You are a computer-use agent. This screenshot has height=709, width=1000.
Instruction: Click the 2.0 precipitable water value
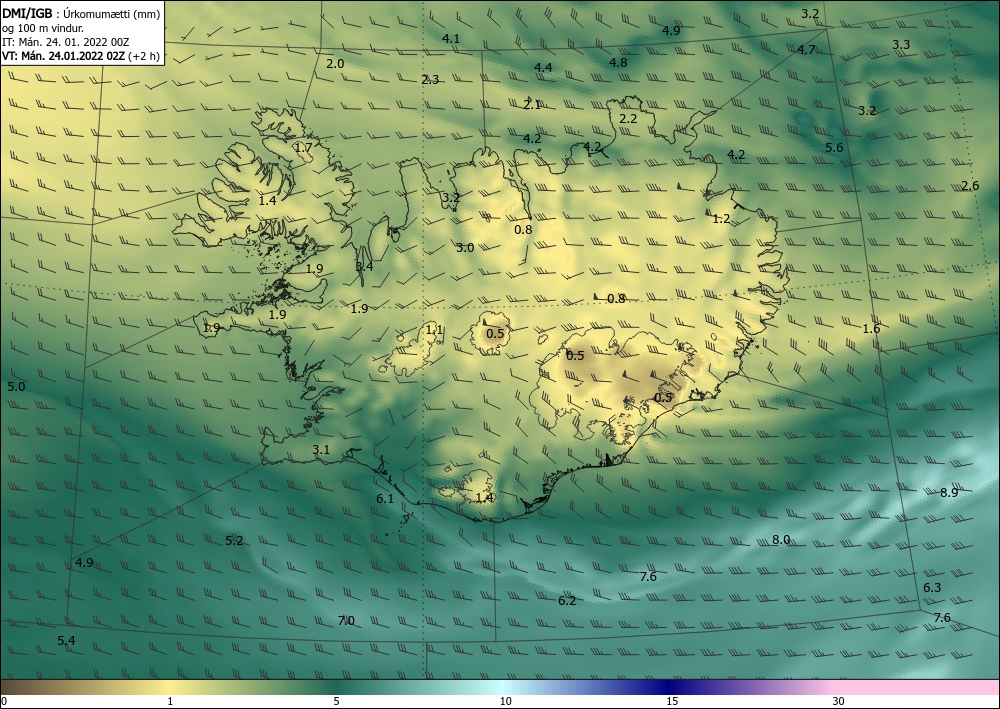(x=335, y=64)
